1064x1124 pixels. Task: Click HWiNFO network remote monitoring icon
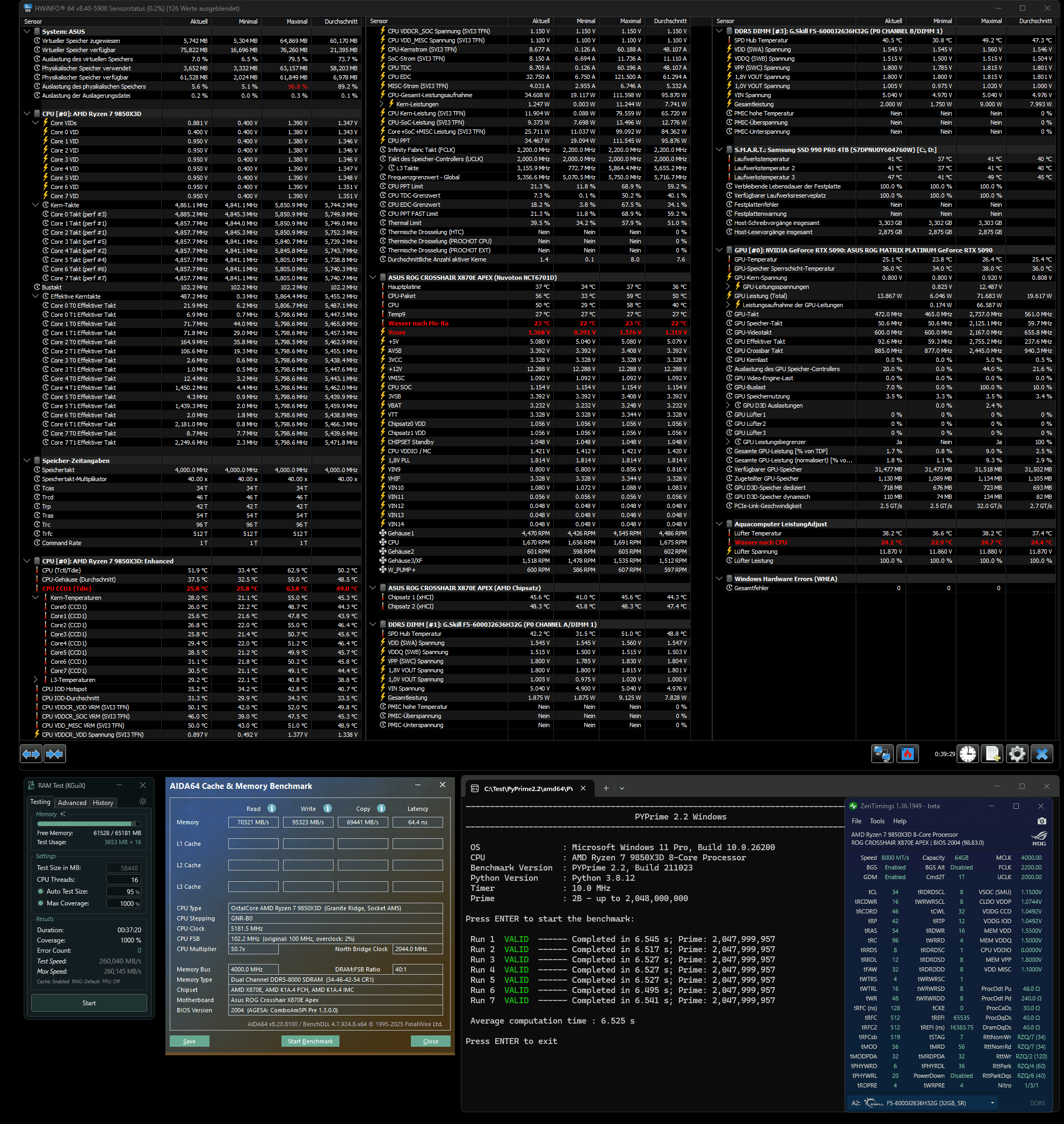[x=882, y=753]
